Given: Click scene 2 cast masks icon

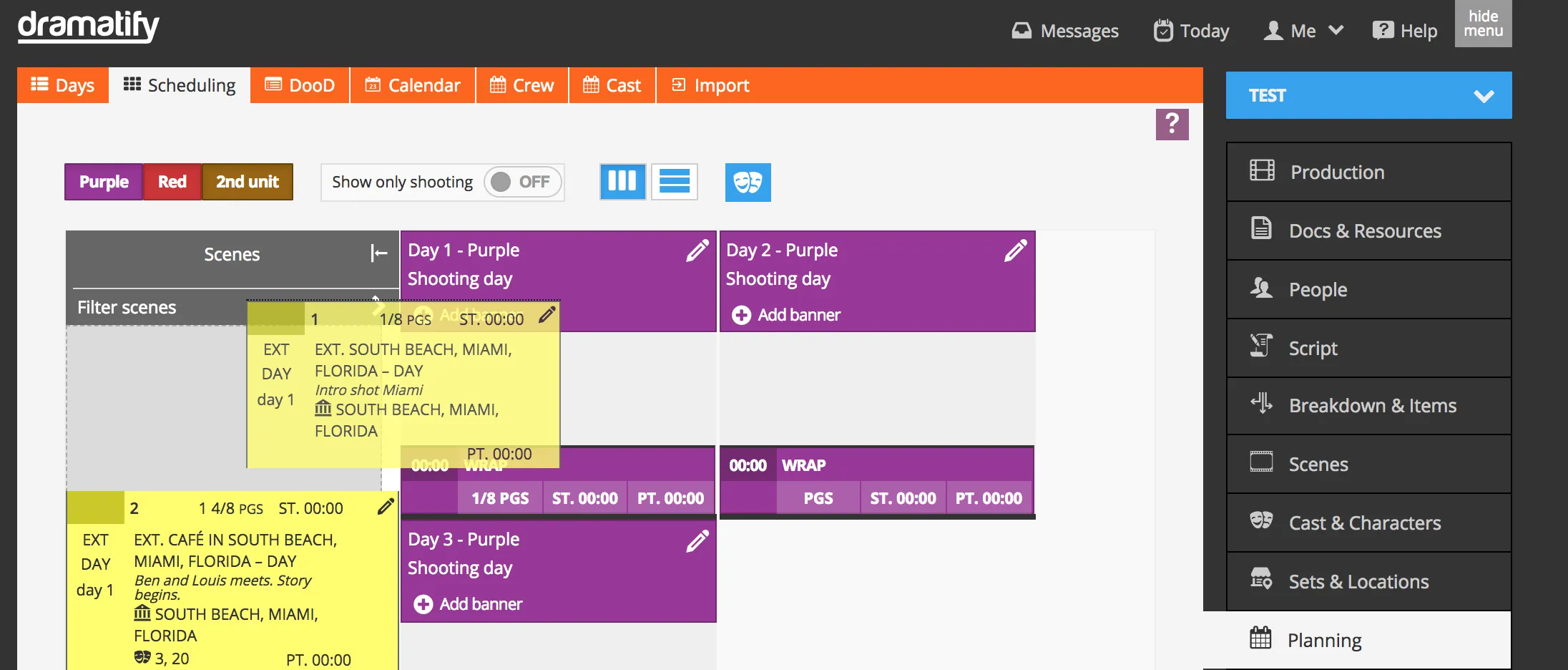Looking at the screenshot, I should tap(142, 657).
